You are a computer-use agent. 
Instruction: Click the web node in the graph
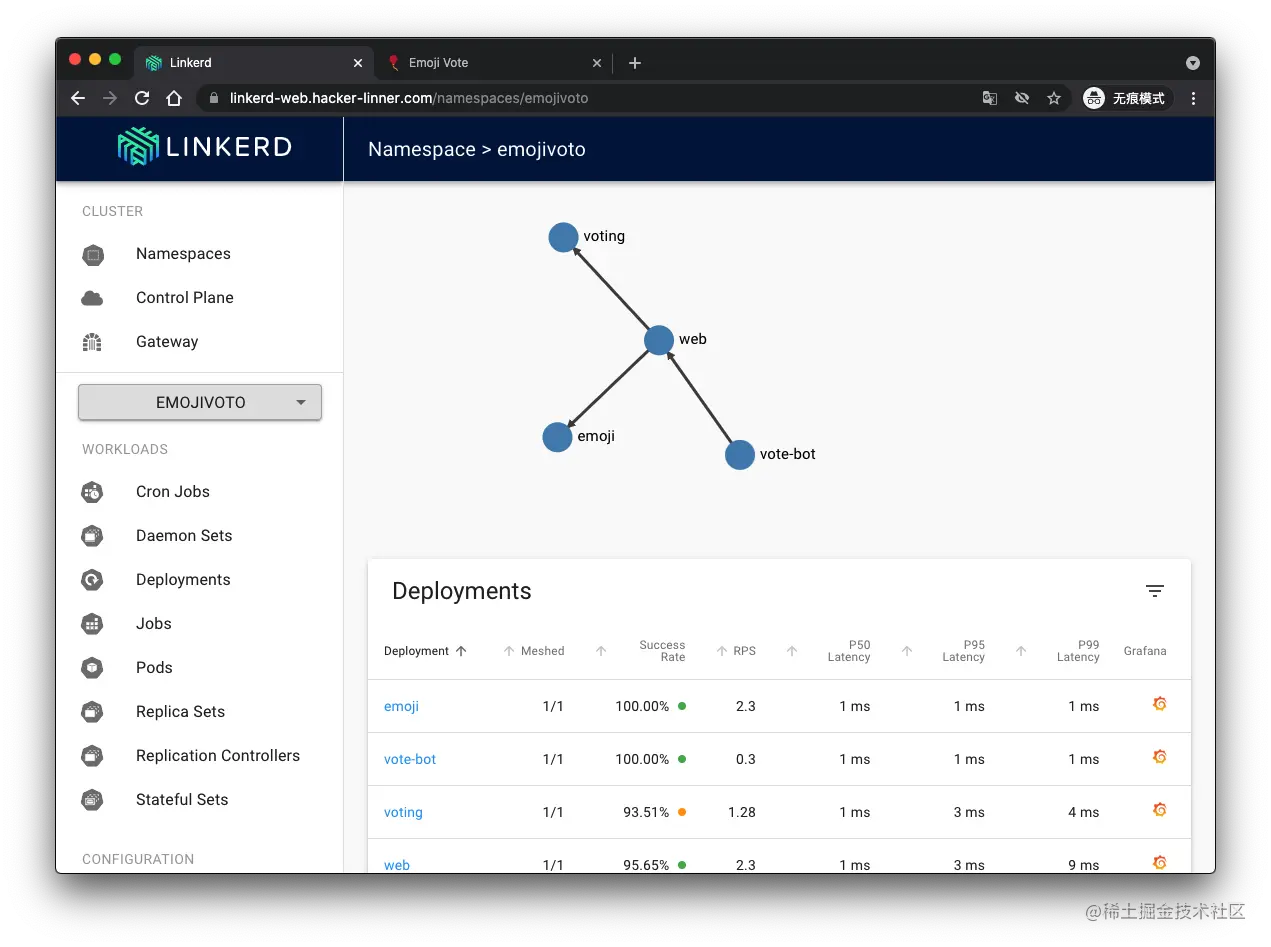click(659, 340)
